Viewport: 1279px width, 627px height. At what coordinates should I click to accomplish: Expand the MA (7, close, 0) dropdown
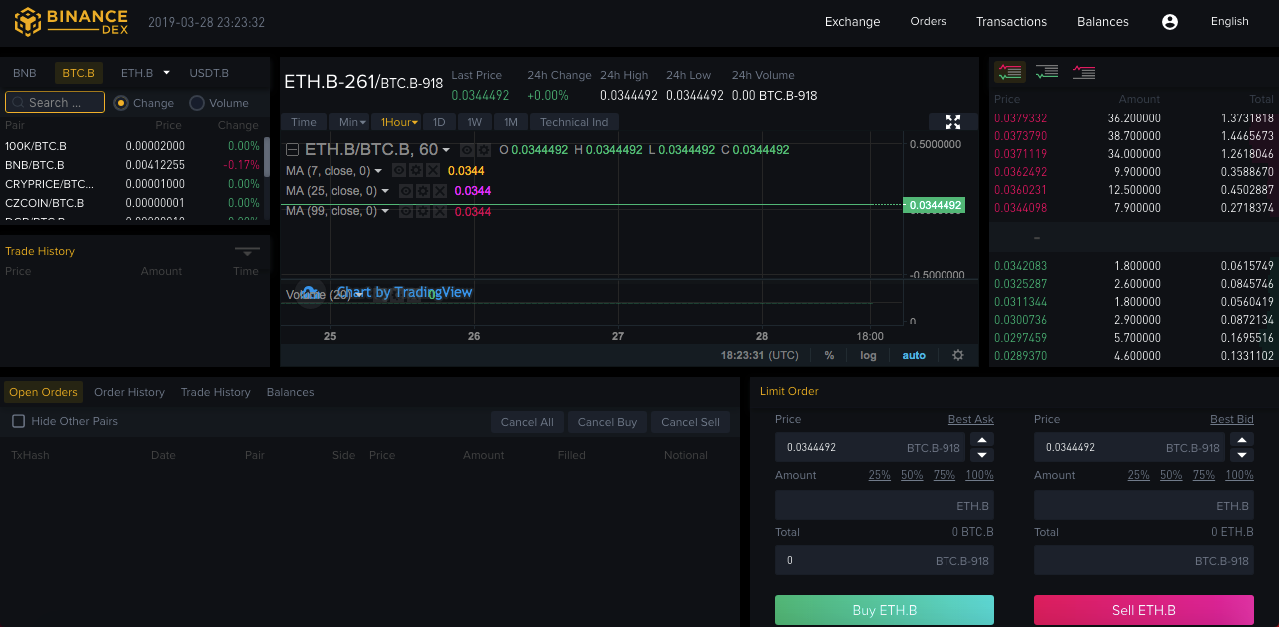click(x=379, y=171)
